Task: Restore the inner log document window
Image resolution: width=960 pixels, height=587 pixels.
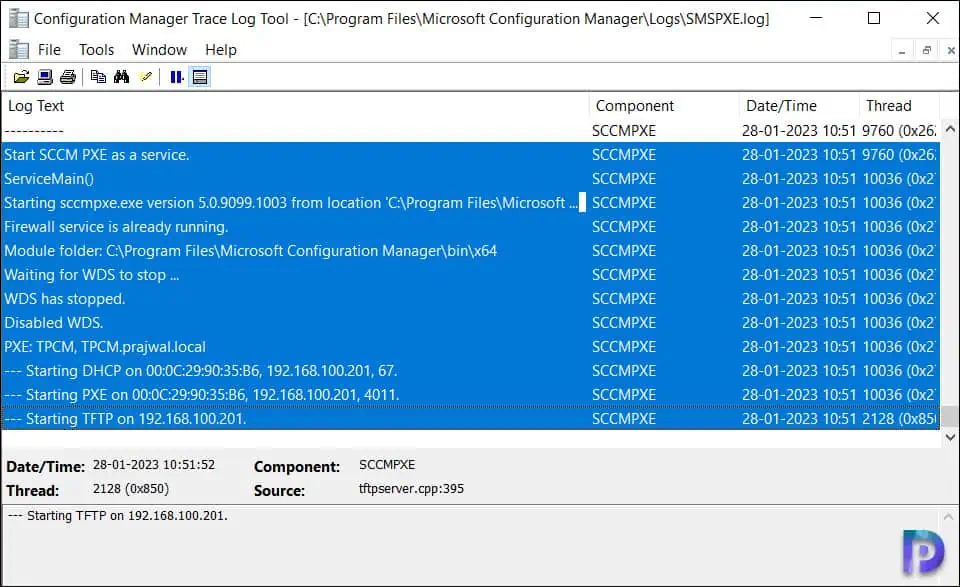Action: click(x=926, y=51)
